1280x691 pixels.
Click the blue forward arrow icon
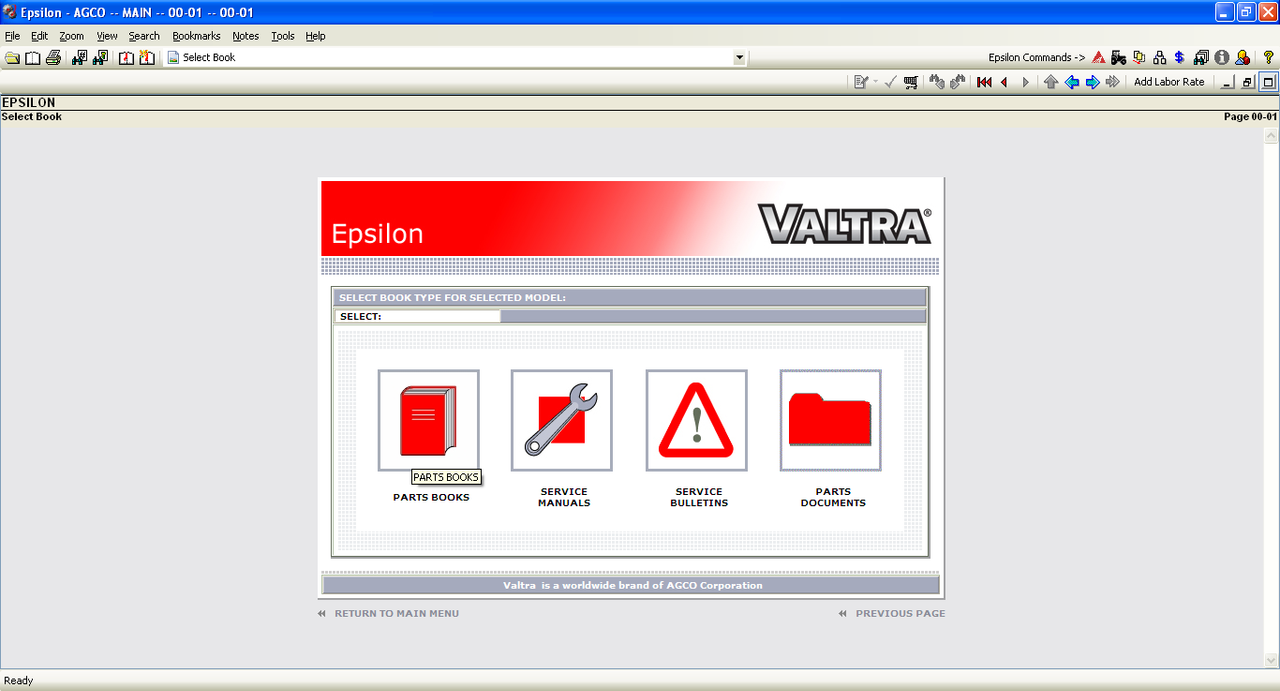(1092, 82)
